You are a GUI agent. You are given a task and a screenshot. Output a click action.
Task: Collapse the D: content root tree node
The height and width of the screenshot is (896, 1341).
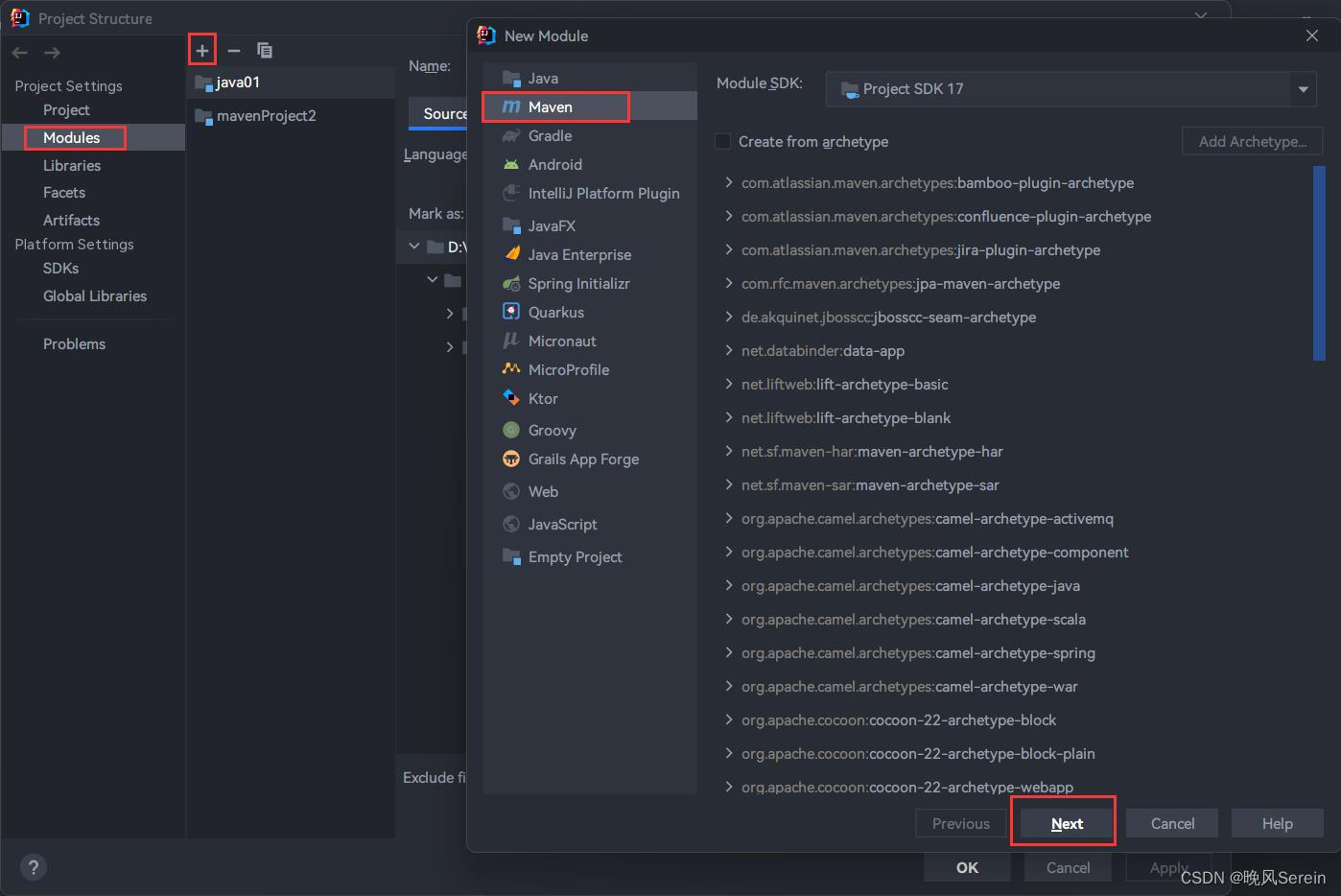tap(414, 247)
